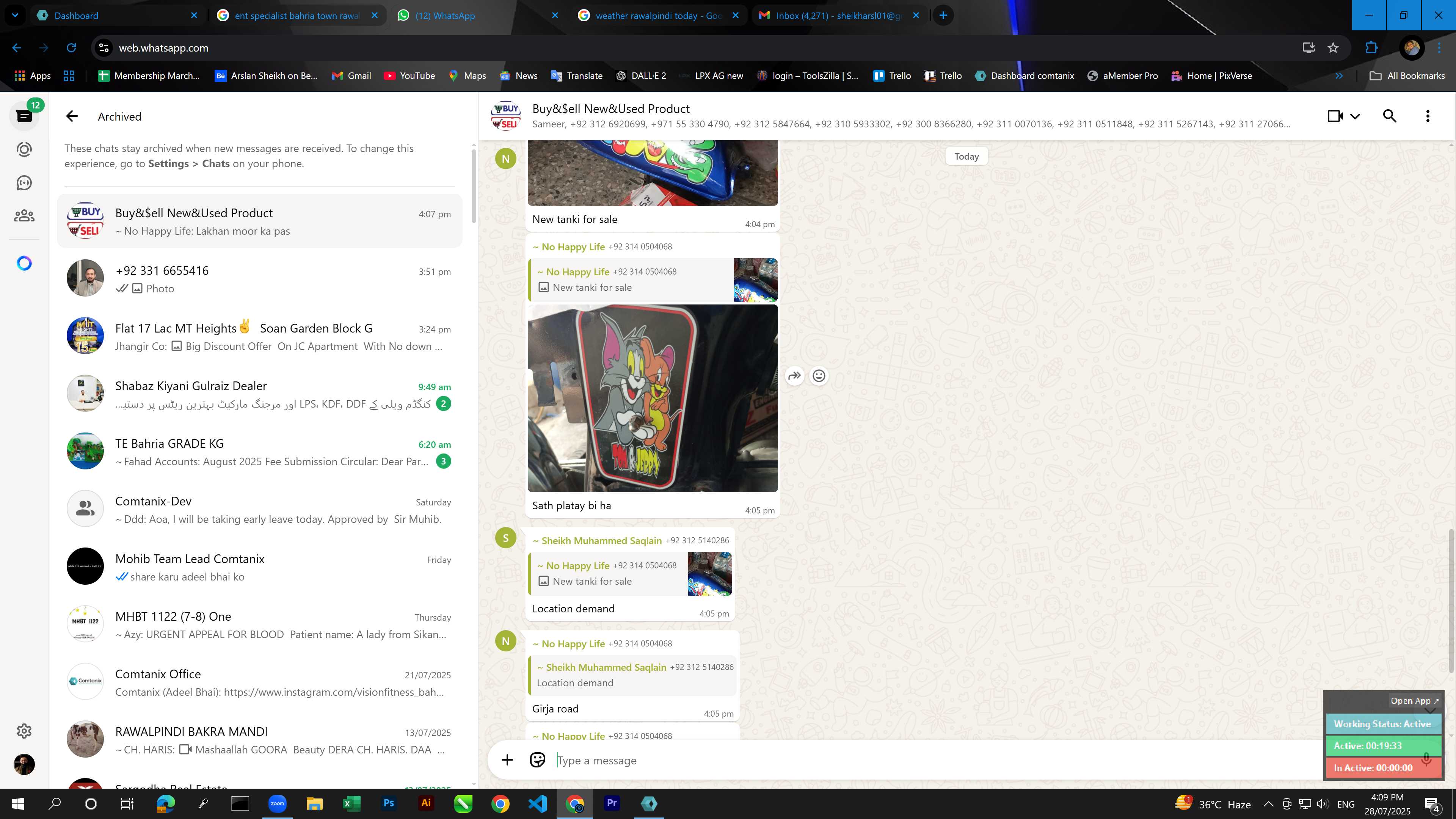Open the tab search dropdown arrow
Screen dimensions: 1456x819
(x=15, y=15)
